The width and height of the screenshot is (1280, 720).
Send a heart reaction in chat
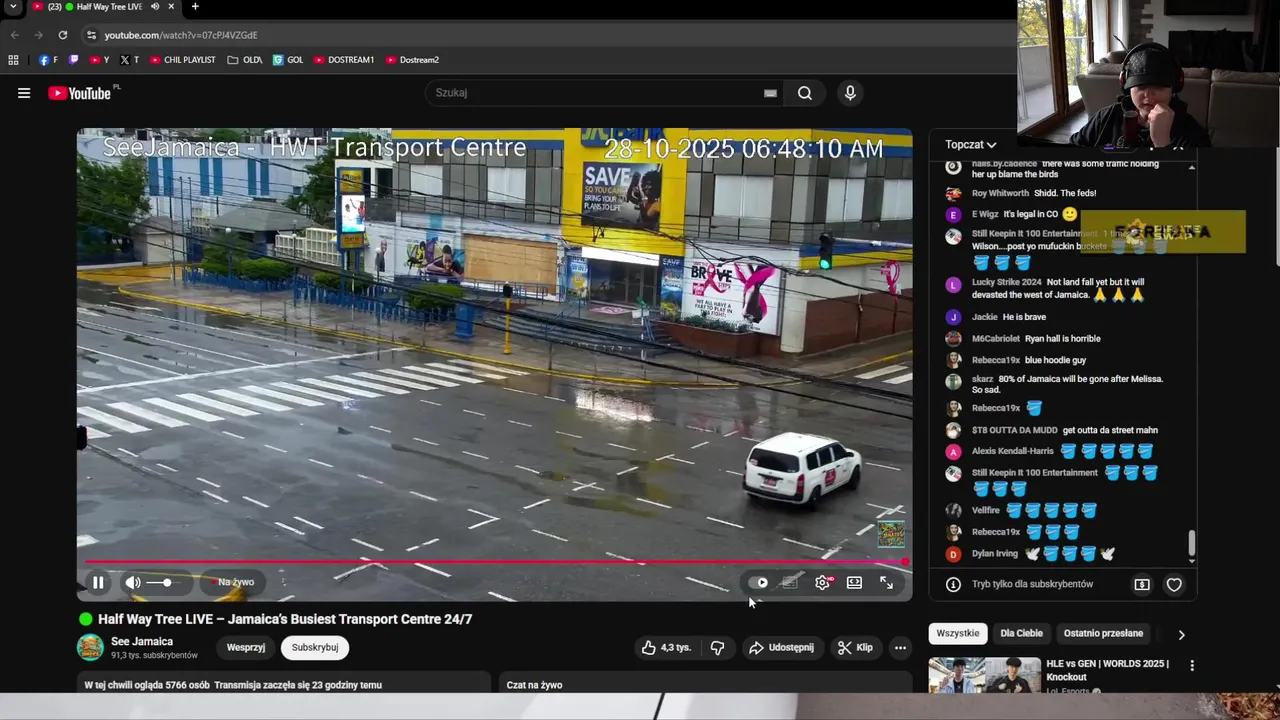[1174, 584]
